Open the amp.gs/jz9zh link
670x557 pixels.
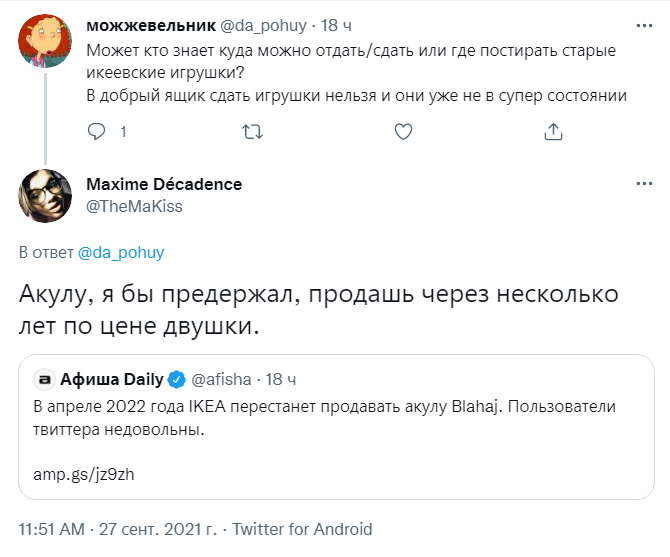click(x=85, y=474)
